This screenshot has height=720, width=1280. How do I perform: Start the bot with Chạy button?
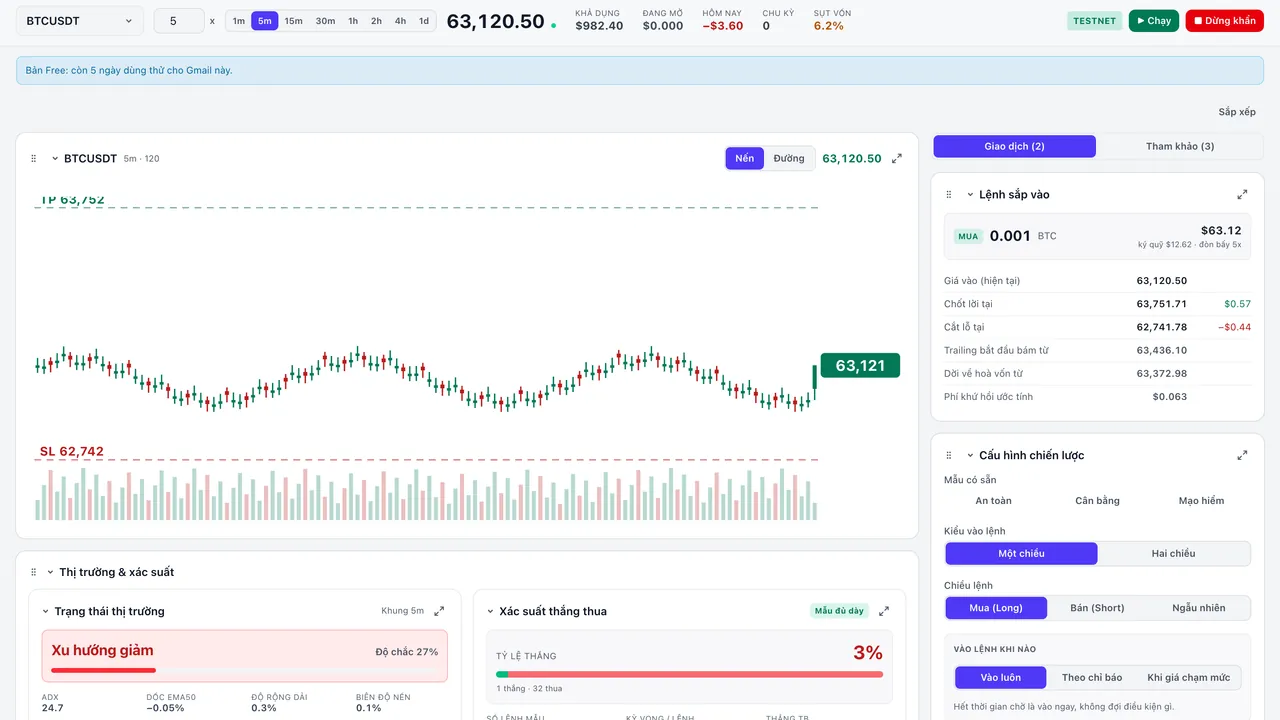[1154, 21]
